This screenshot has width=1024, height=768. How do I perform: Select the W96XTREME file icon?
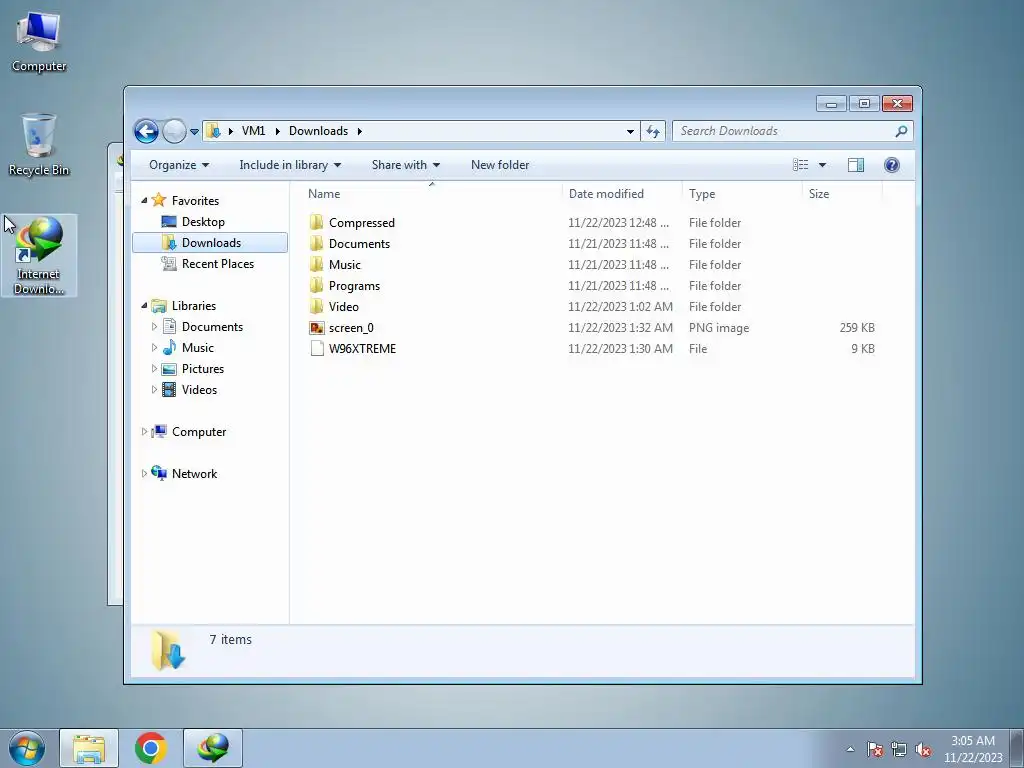coord(317,349)
